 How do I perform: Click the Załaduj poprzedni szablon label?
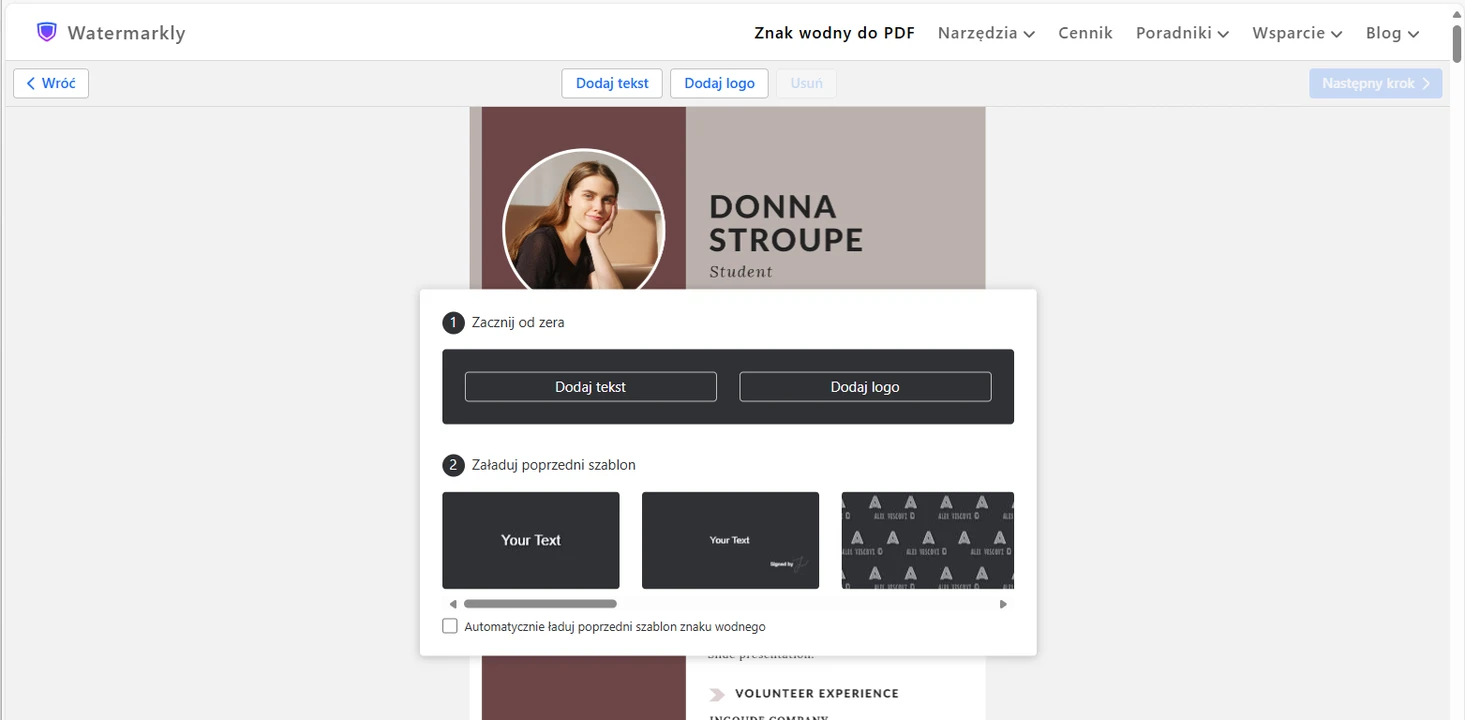pyautogui.click(x=554, y=465)
